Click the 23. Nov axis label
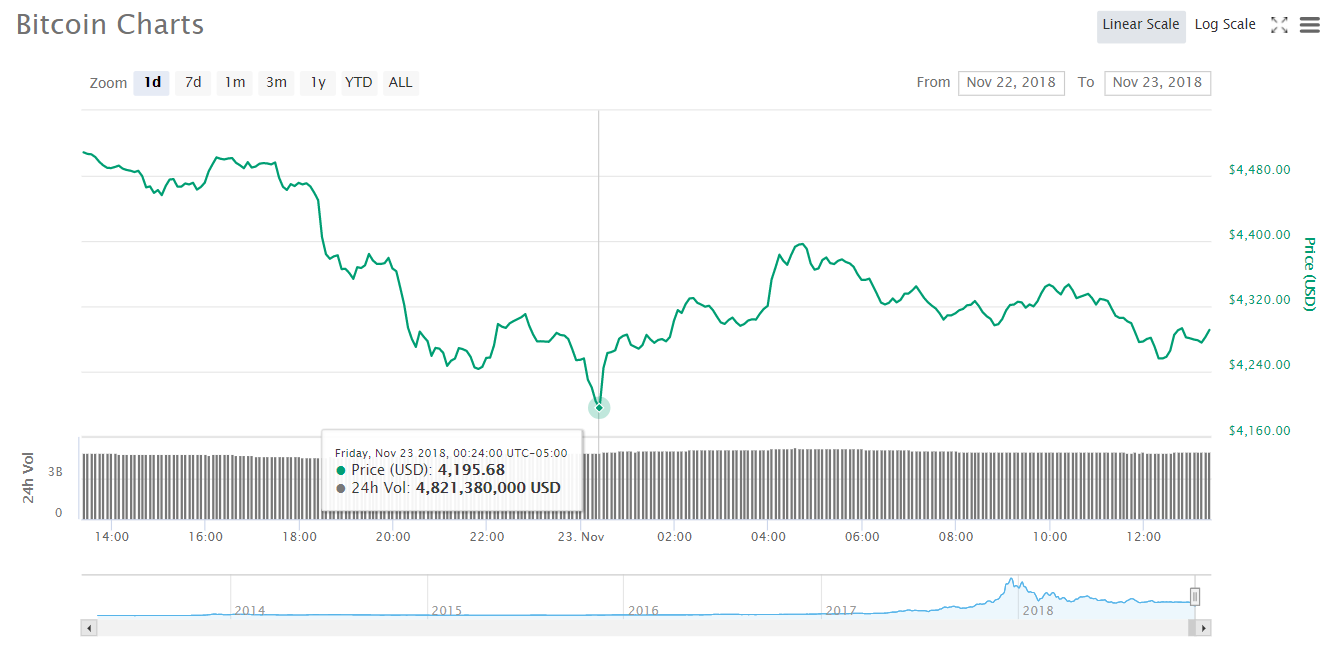Screen dimensions: 1333x648 click(581, 537)
